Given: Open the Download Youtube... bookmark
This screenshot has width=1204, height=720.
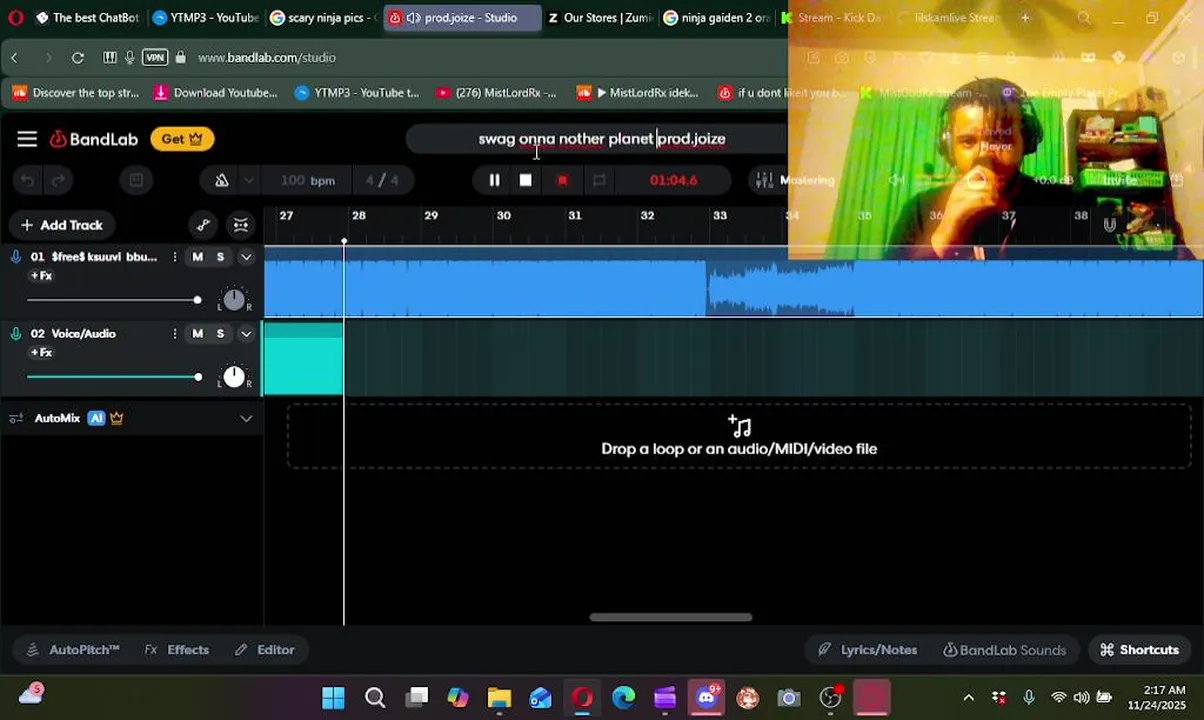Looking at the screenshot, I should point(216,93).
